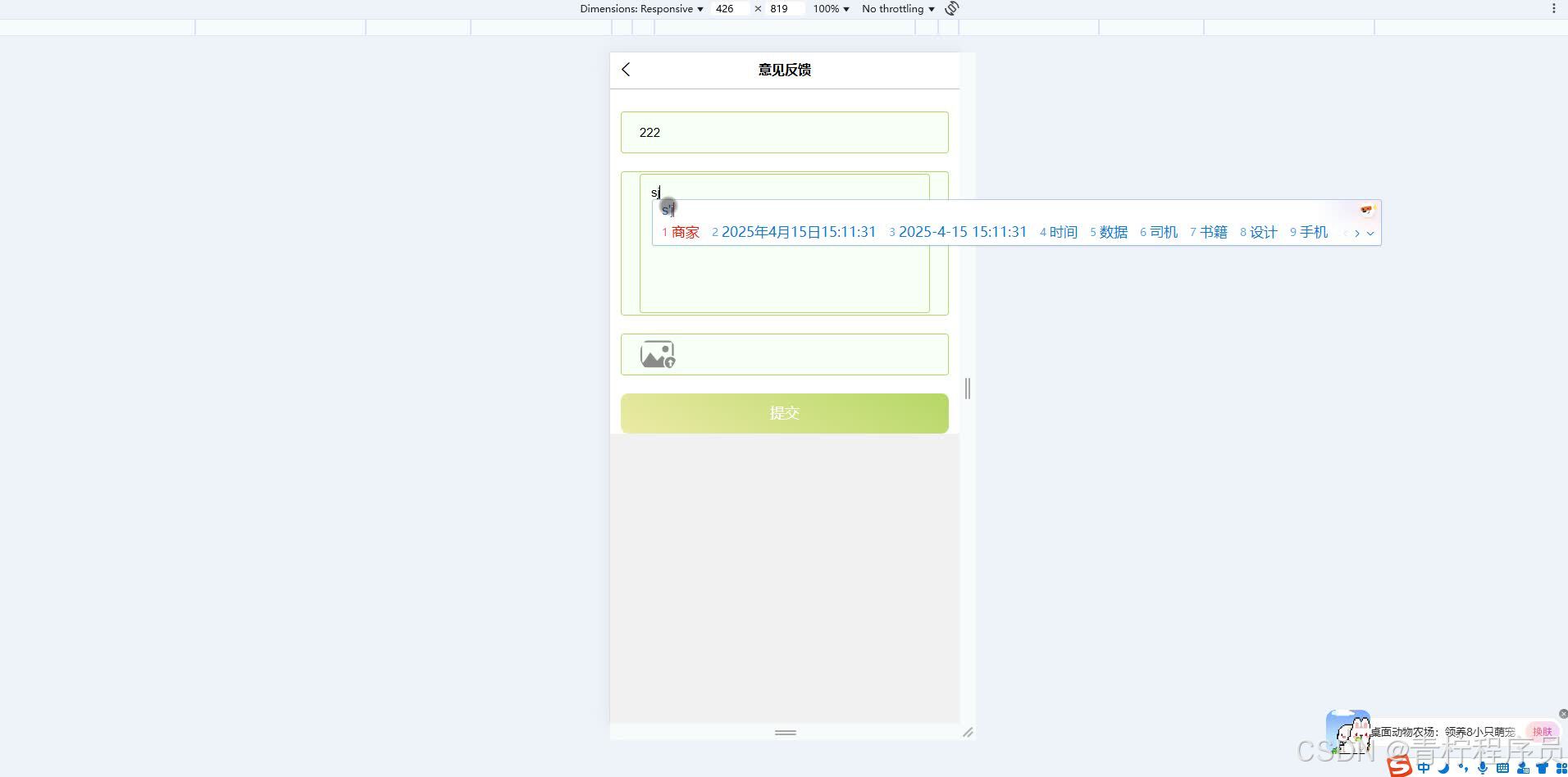This screenshot has height=777, width=1568.
Task: Open the Sogou soft keyboard icon
Action: coord(1502,768)
